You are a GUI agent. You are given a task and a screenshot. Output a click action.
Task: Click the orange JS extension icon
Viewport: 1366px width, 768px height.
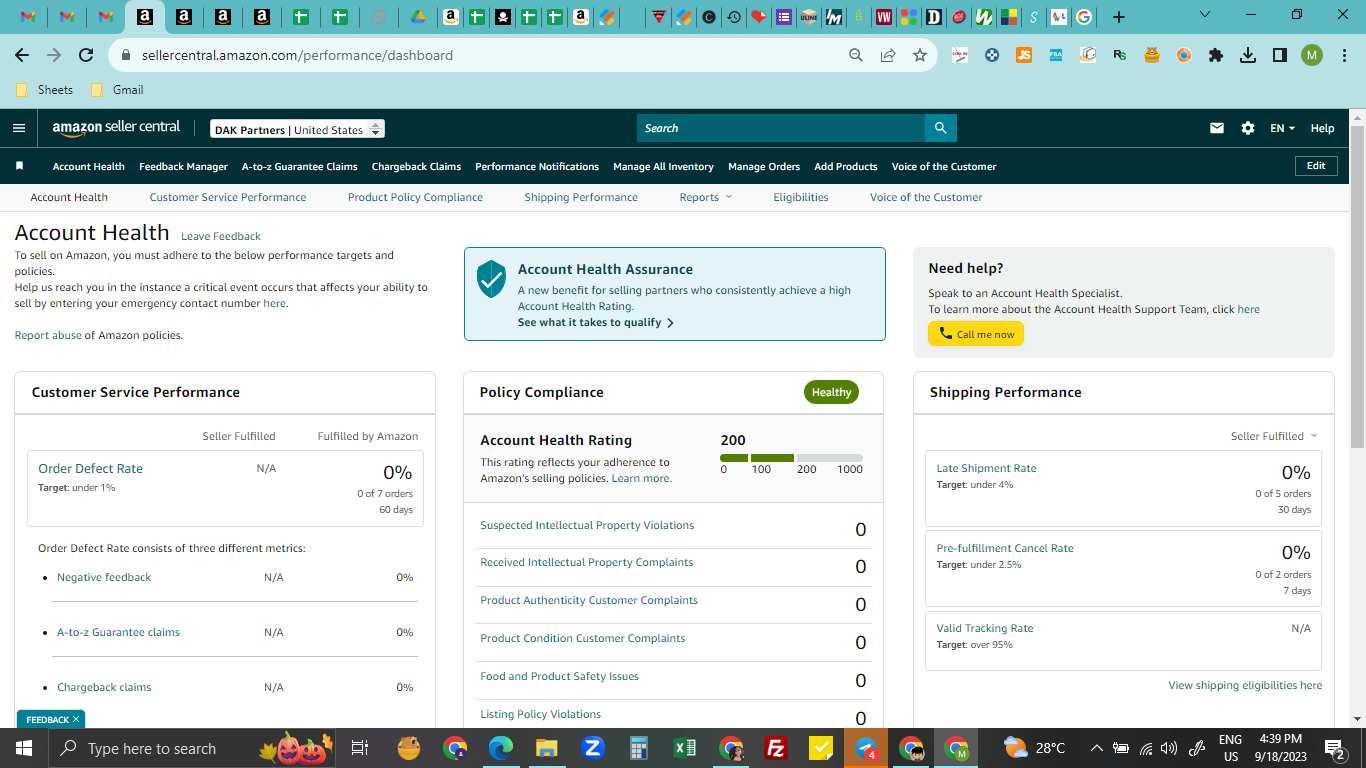pyautogui.click(x=1024, y=55)
